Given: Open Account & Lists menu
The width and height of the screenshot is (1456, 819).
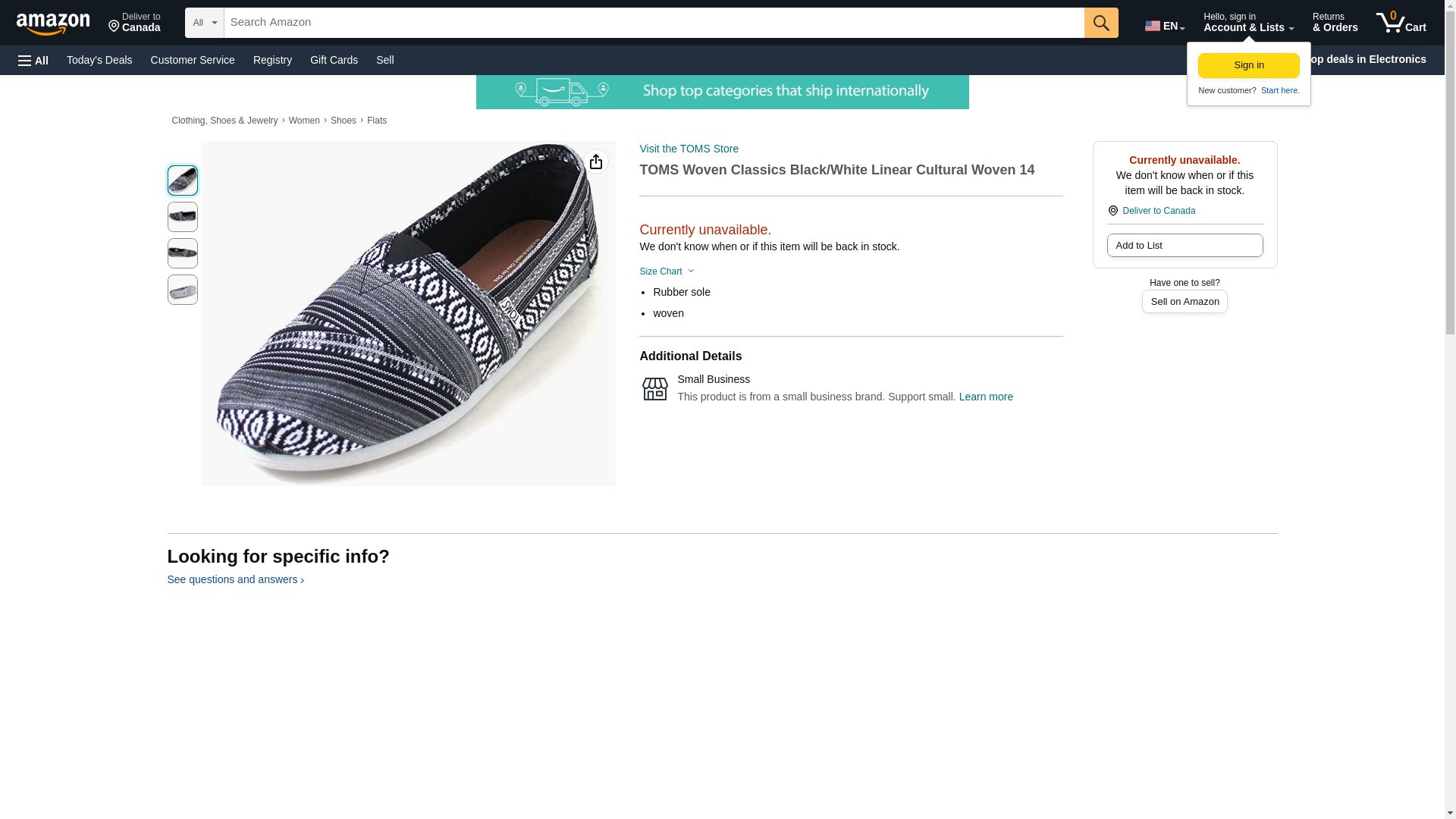Looking at the screenshot, I should click(x=1248, y=23).
